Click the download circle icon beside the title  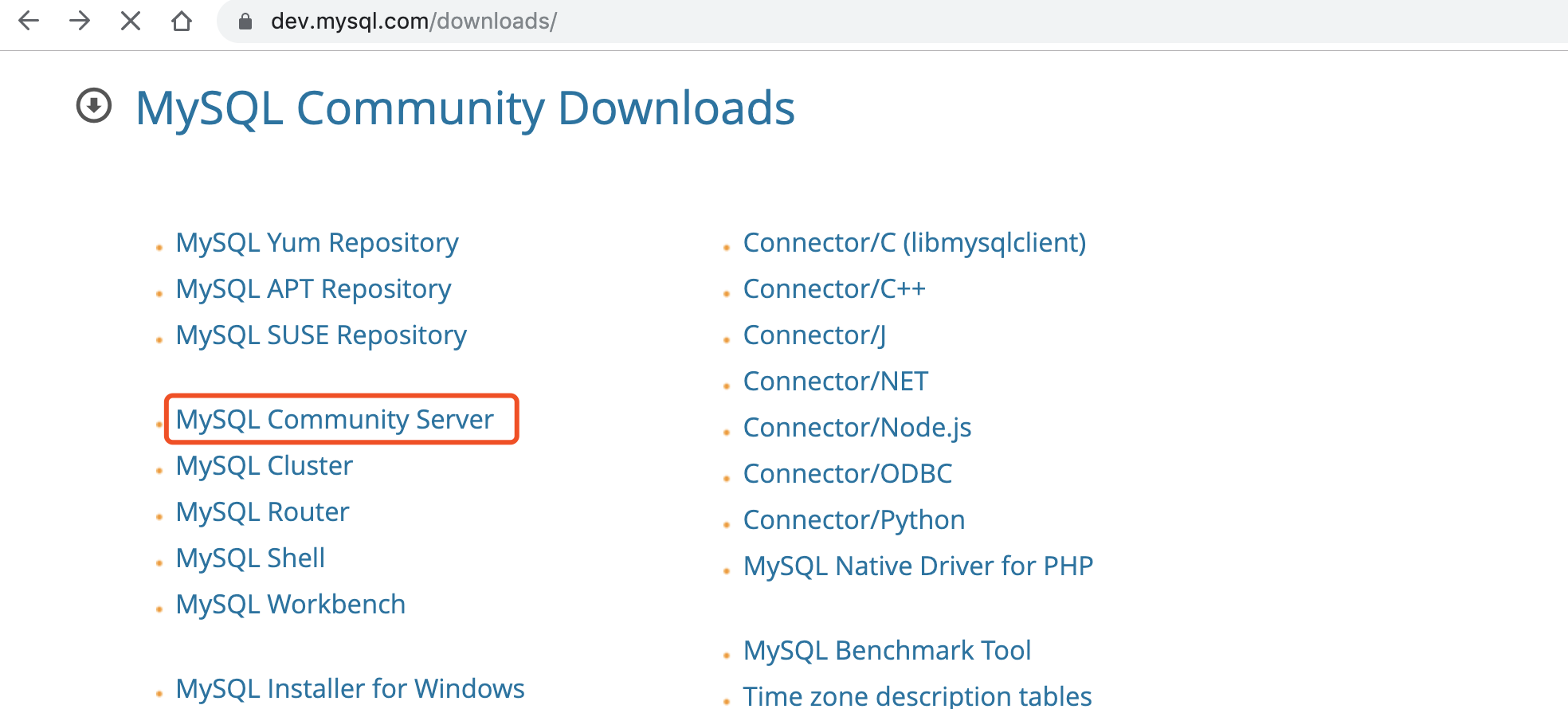(x=94, y=105)
